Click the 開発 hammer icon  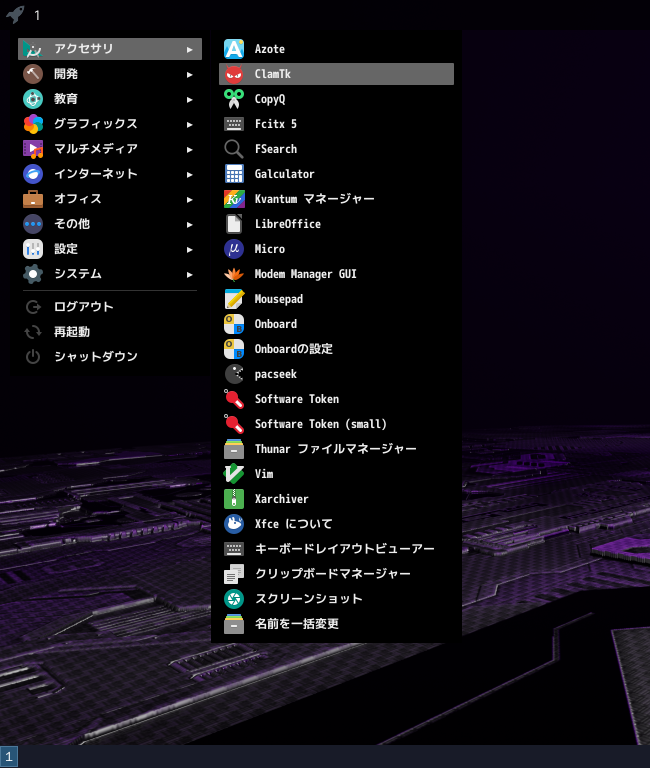coord(33,74)
